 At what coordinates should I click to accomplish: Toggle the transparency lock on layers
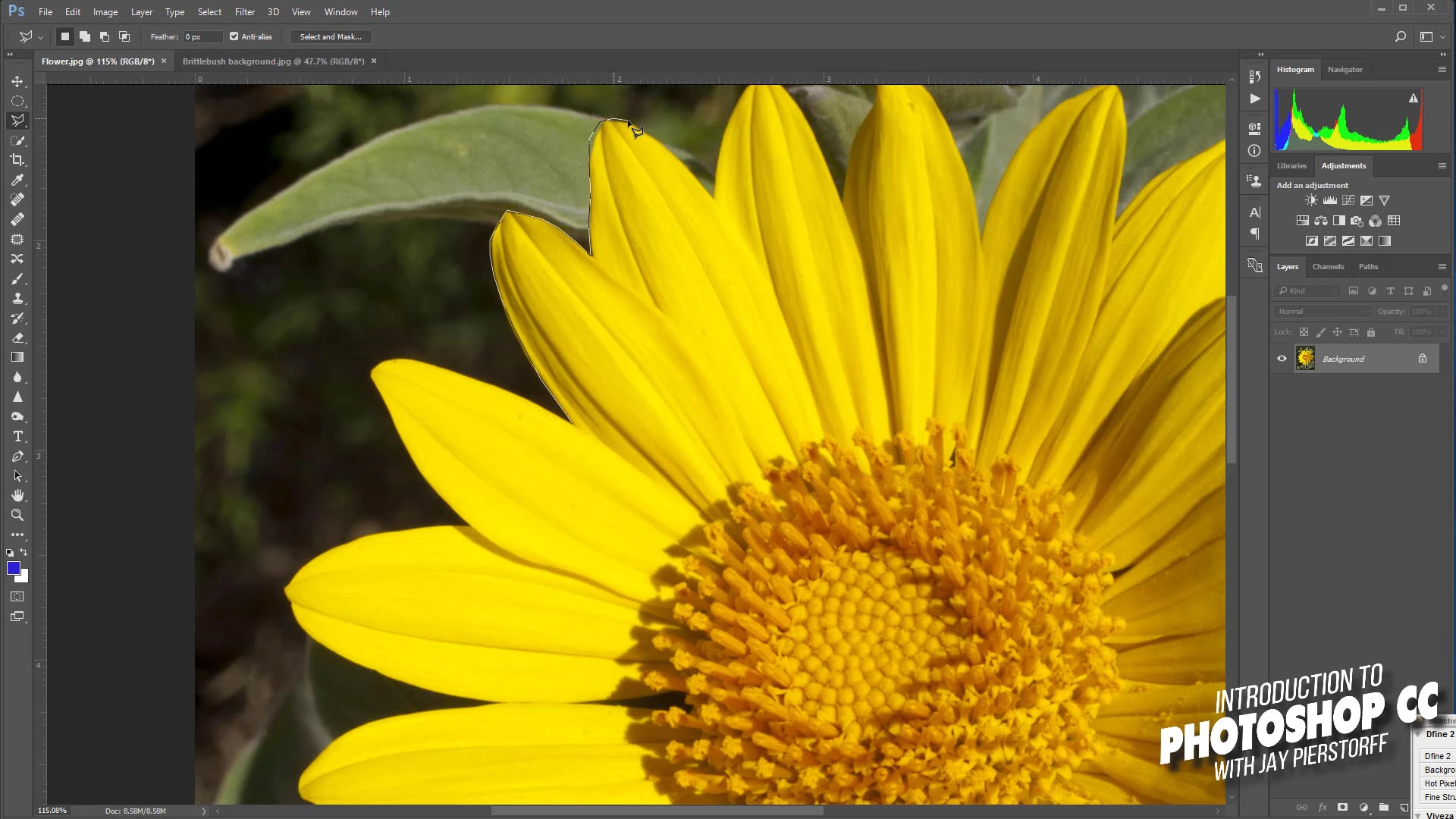pos(1304,331)
